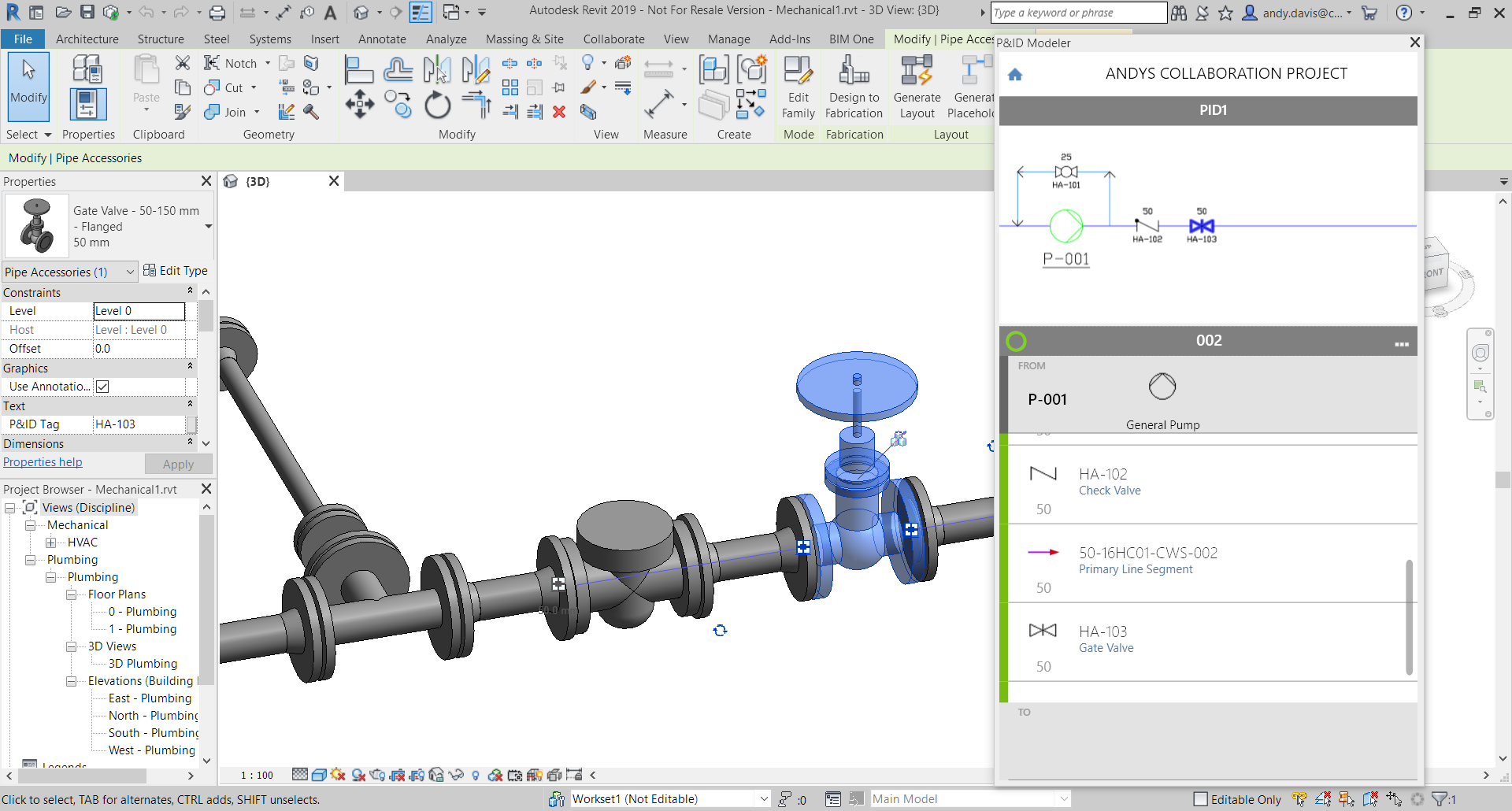Click the Edit Family icon
The height and width of the screenshot is (811, 1512).
tap(798, 87)
